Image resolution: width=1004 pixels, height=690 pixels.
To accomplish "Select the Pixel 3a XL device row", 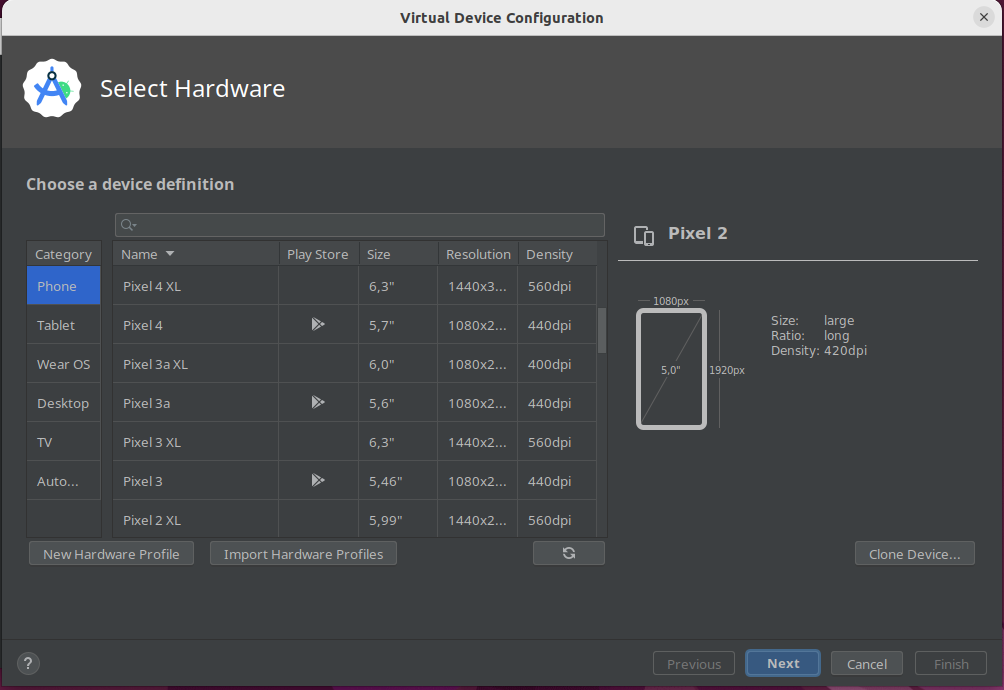I will (x=195, y=364).
